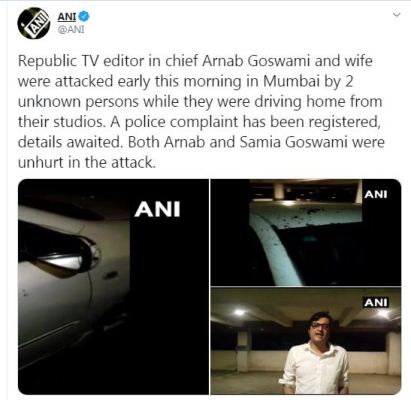Click the ANI watermark on car door photo
The width and height of the screenshot is (411, 400).
(x=157, y=209)
